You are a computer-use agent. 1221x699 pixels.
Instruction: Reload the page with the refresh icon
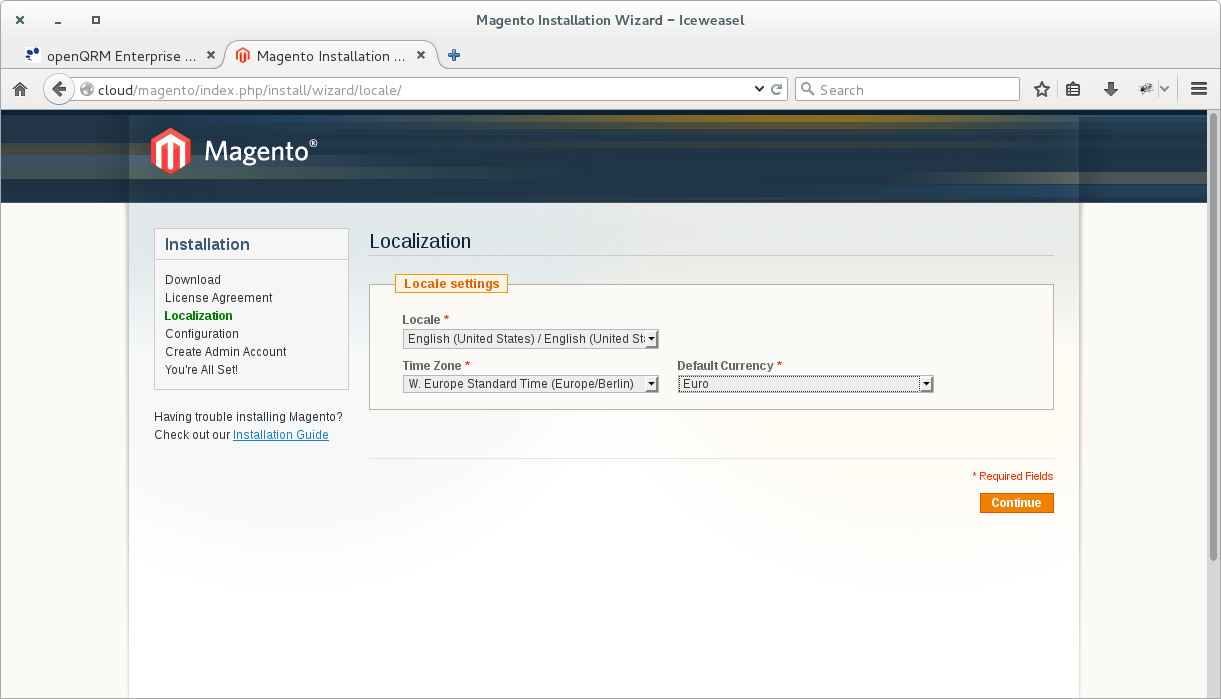coord(777,89)
